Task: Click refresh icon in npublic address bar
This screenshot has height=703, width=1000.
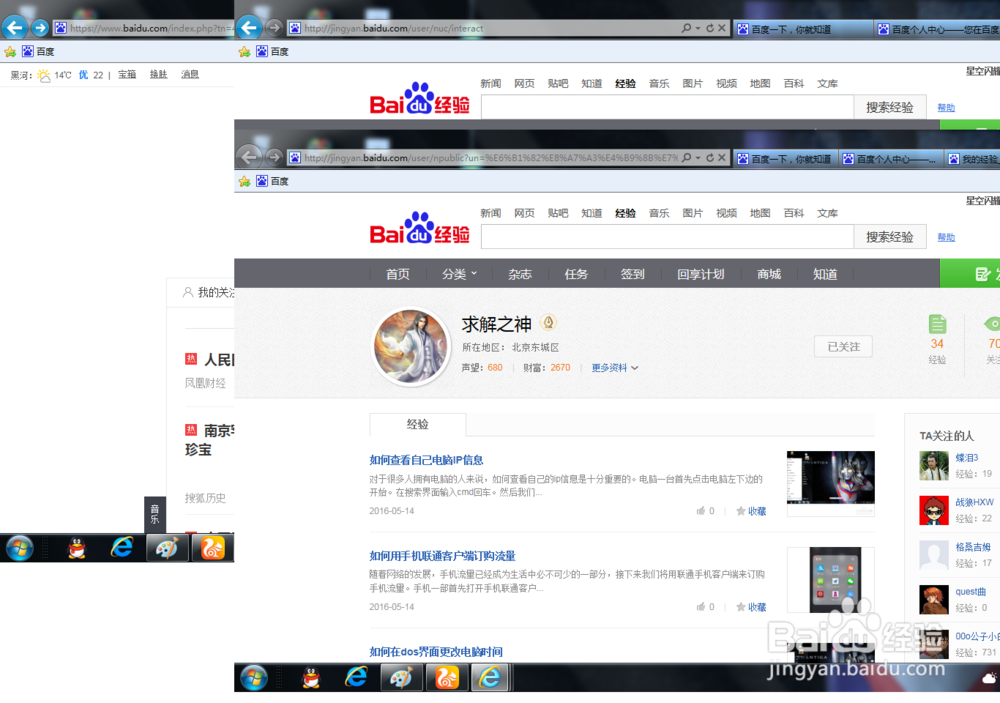Action: pos(710,158)
